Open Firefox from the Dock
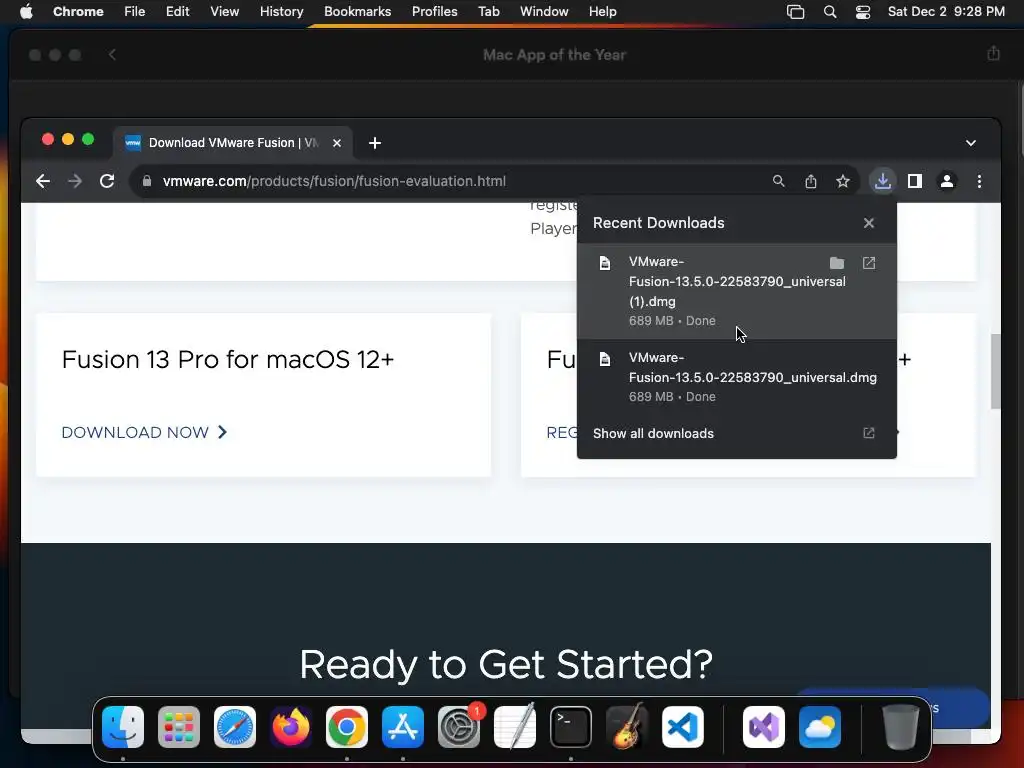Screen dimensions: 1024x768 [291, 727]
